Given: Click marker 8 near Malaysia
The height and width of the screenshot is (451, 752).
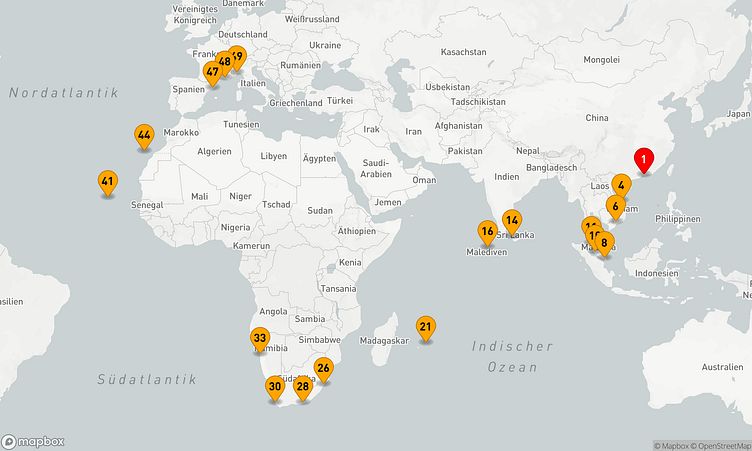Looking at the screenshot, I should pyautogui.click(x=604, y=242).
